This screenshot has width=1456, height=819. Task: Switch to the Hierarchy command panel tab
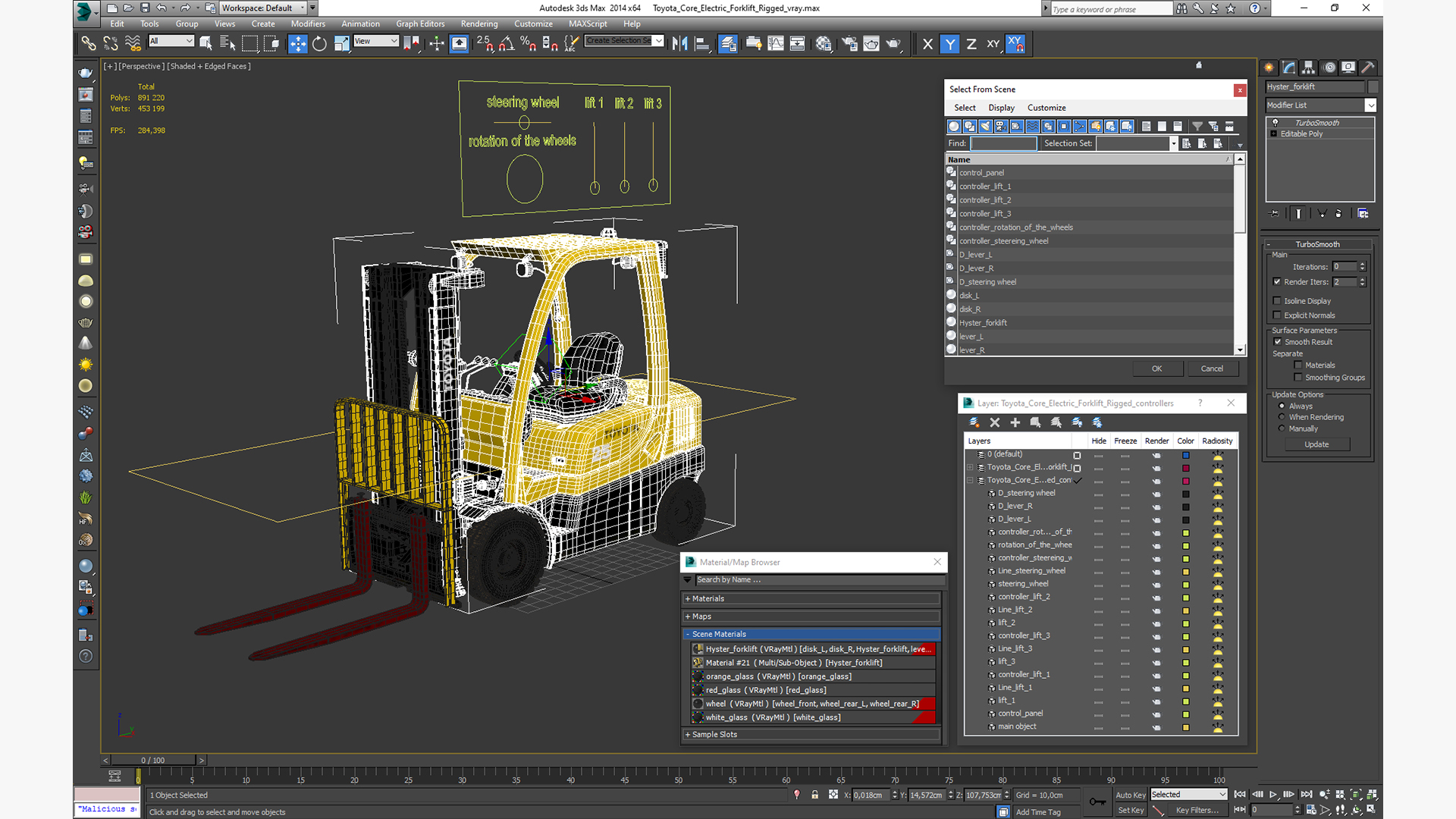click(x=1309, y=67)
